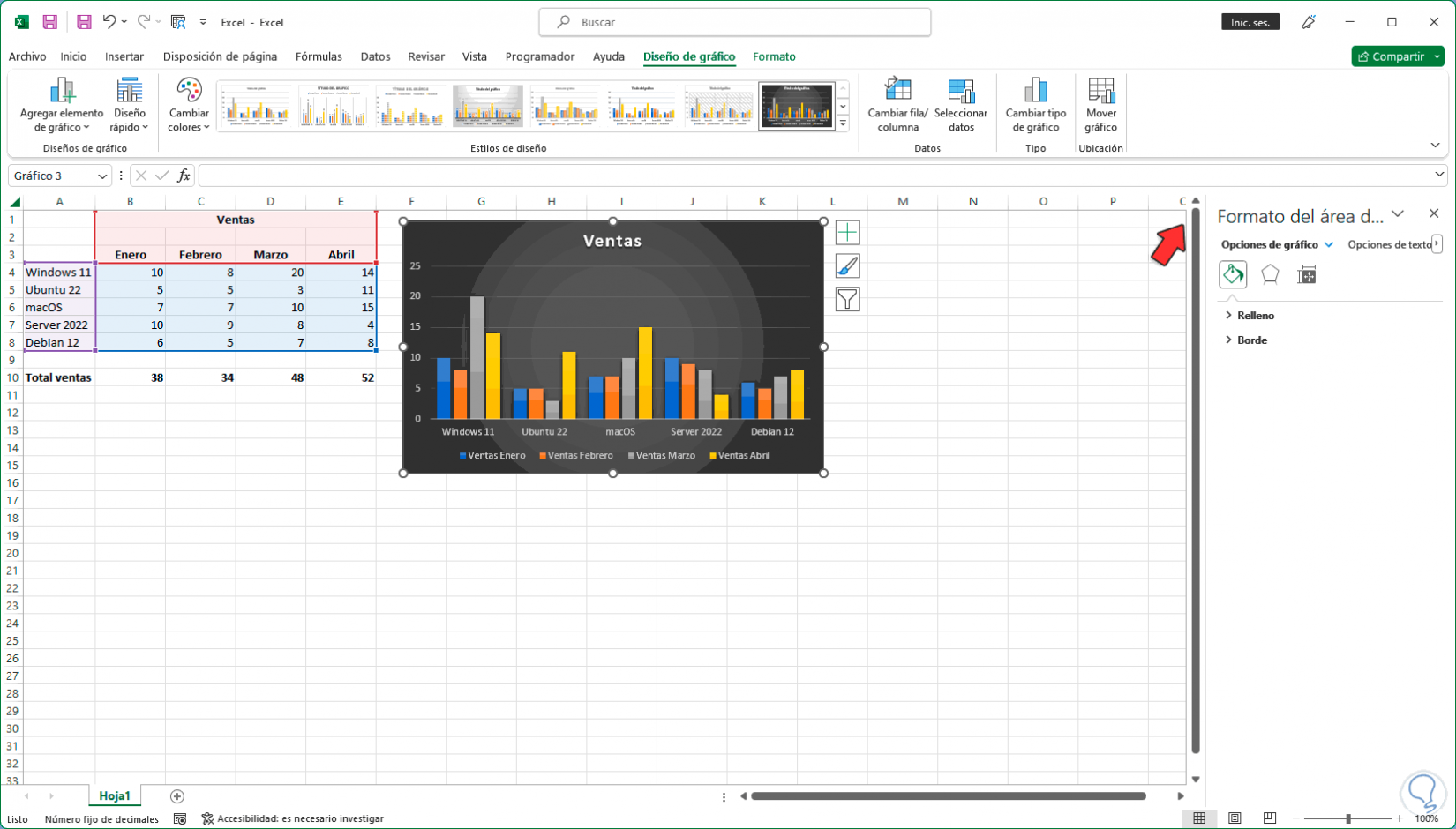Image resolution: width=1456 pixels, height=829 pixels.
Task: Expand the chart styles gallery with the More arrow
Action: [844, 124]
